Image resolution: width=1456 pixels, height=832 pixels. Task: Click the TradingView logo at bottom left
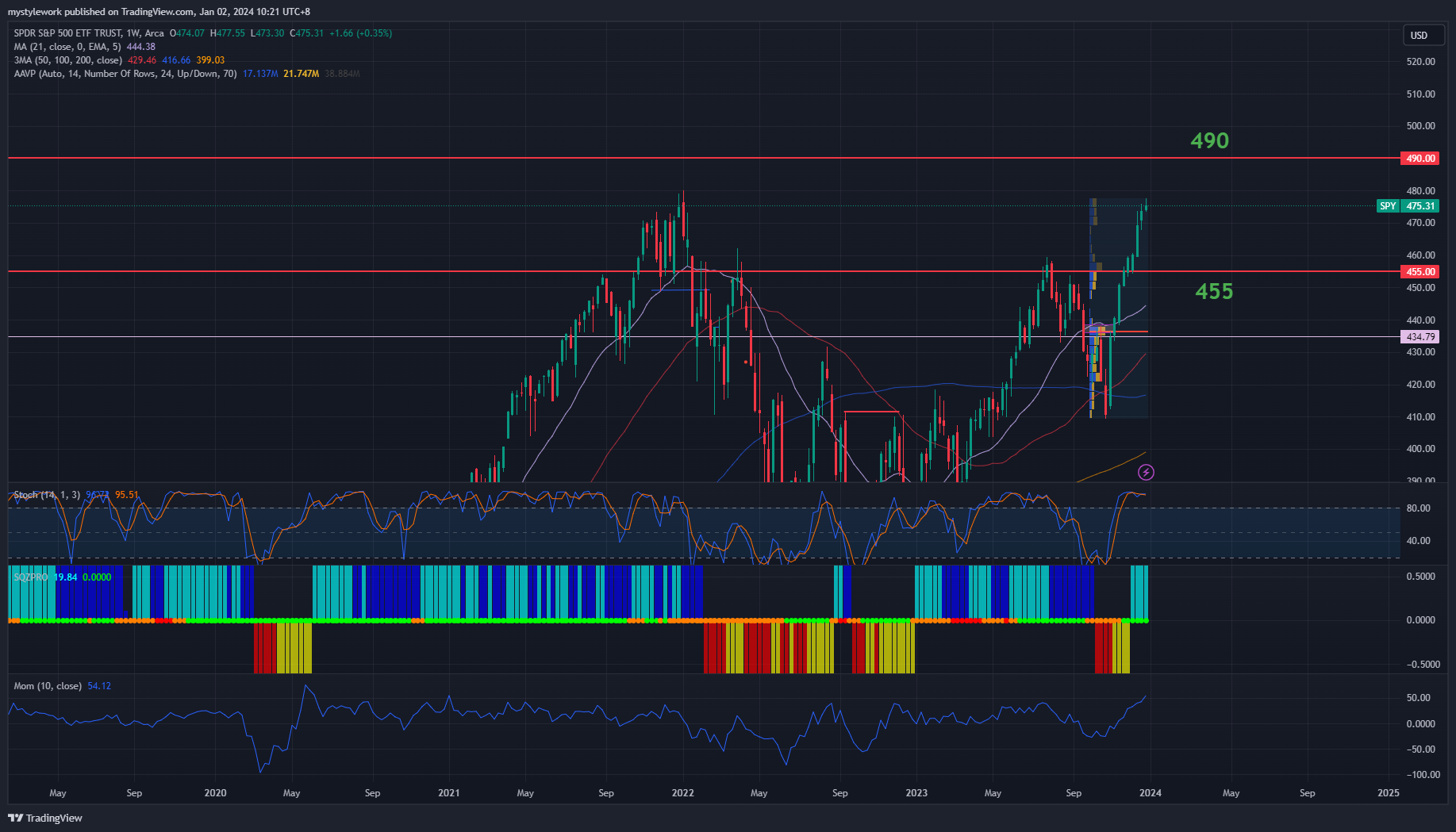(x=45, y=818)
